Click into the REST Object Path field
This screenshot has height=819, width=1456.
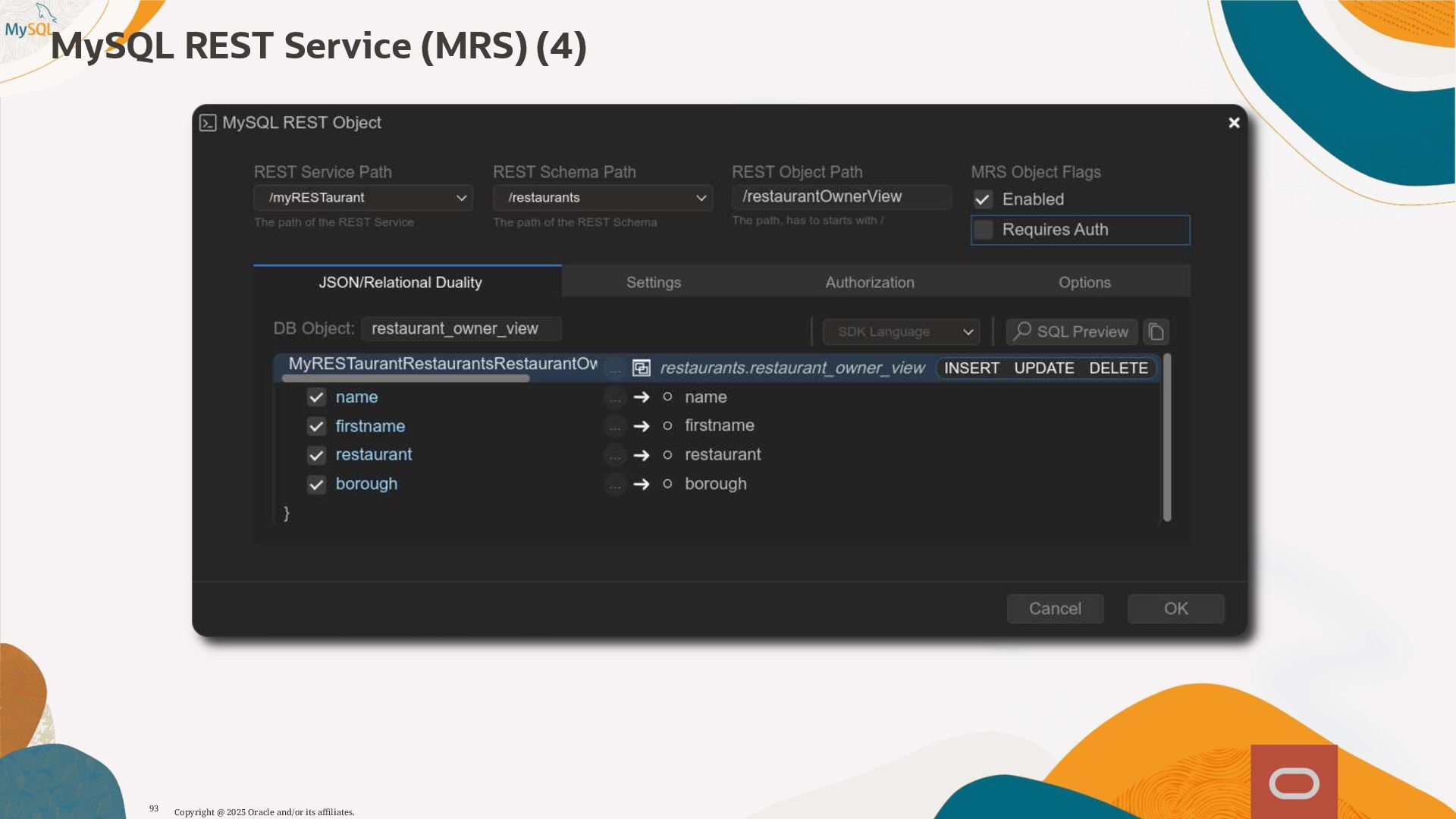pos(840,196)
